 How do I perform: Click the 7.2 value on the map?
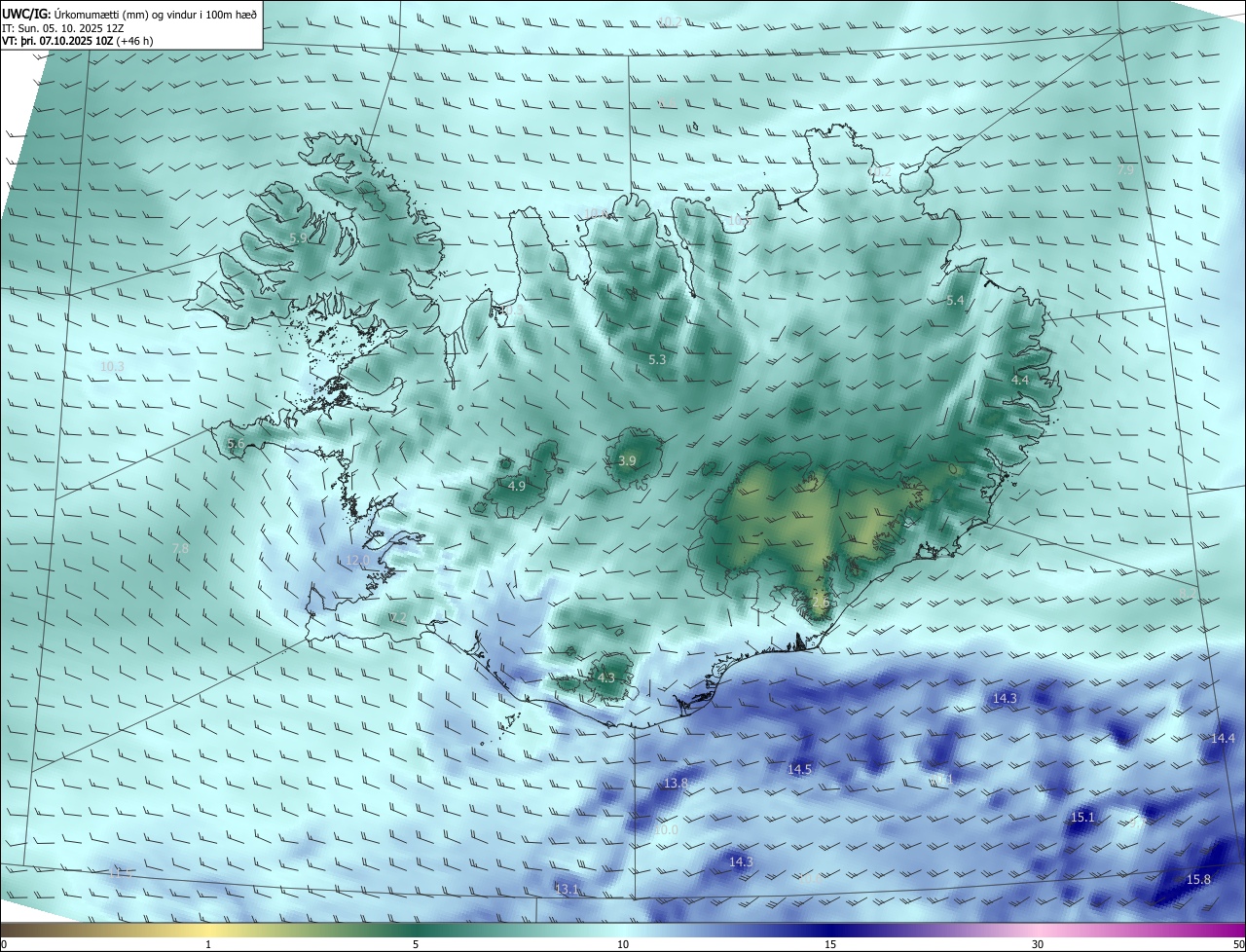pyautogui.click(x=397, y=617)
